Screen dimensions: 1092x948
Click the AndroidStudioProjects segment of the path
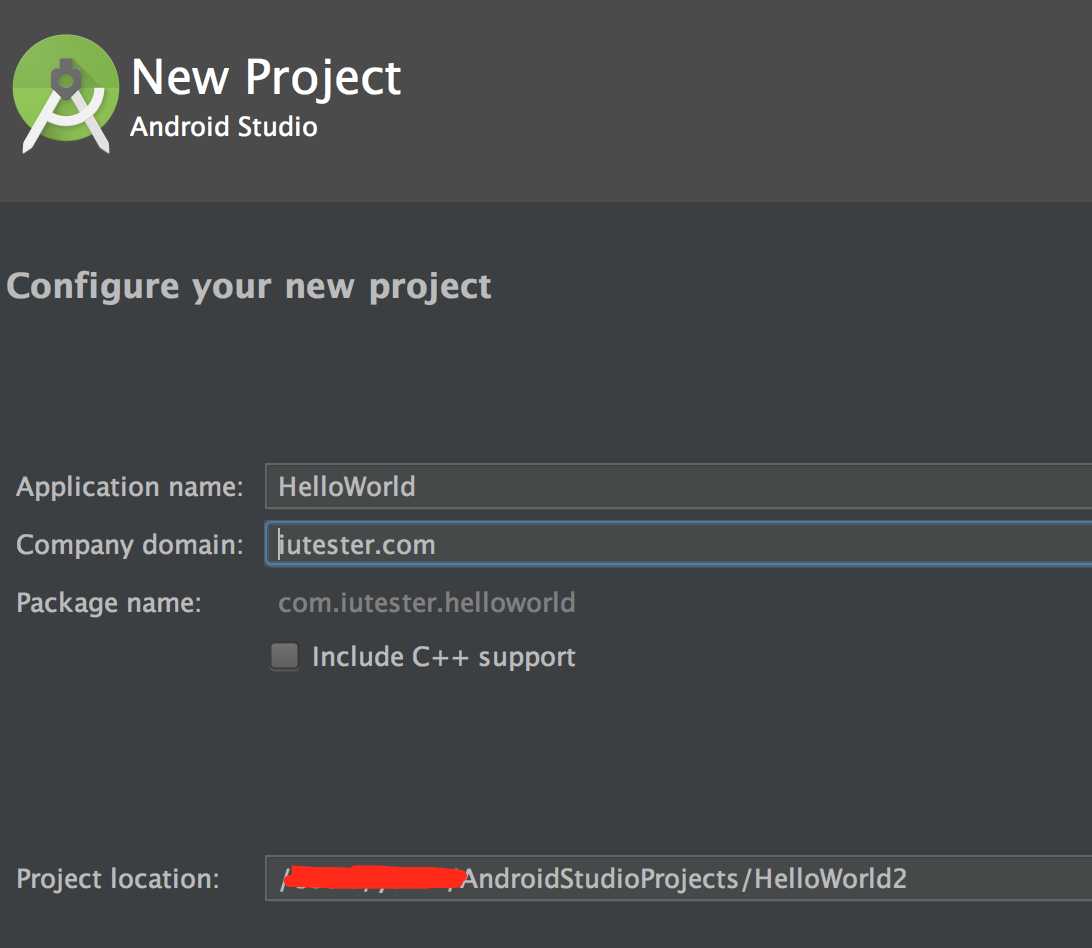coord(600,879)
